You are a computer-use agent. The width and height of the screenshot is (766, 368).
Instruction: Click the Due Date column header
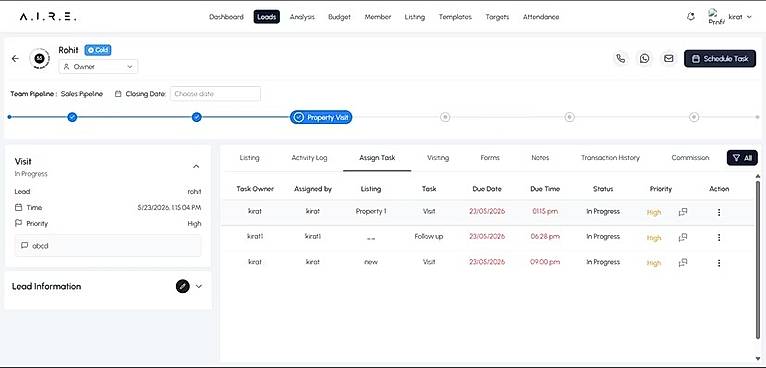click(x=487, y=189)
